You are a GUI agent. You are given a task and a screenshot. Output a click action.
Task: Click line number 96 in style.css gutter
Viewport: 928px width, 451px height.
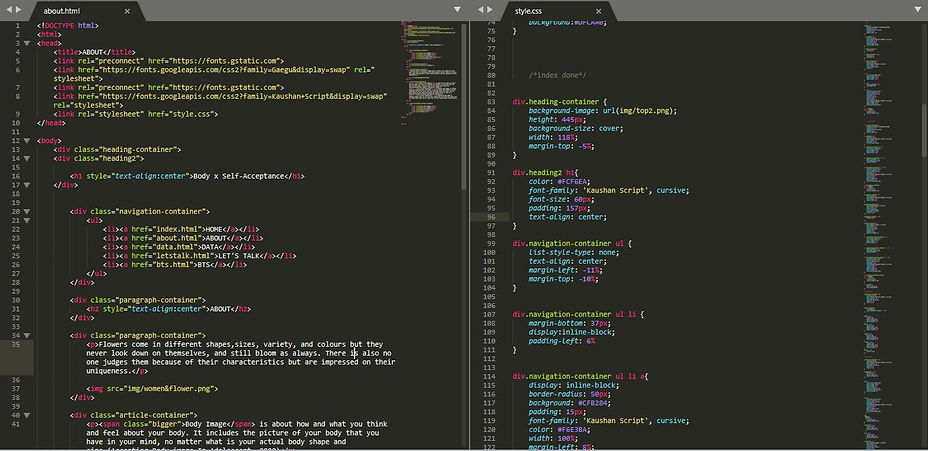tap(489, 217)
